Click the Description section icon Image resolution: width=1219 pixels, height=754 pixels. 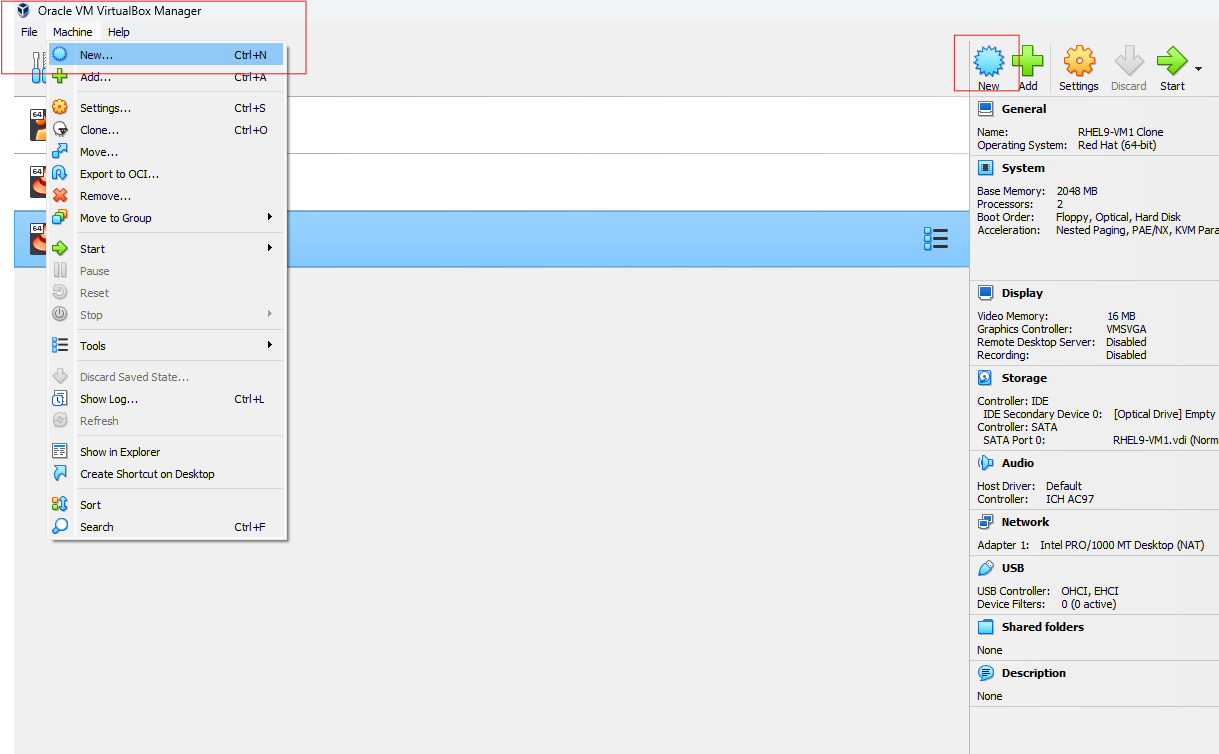coord(986,673)
